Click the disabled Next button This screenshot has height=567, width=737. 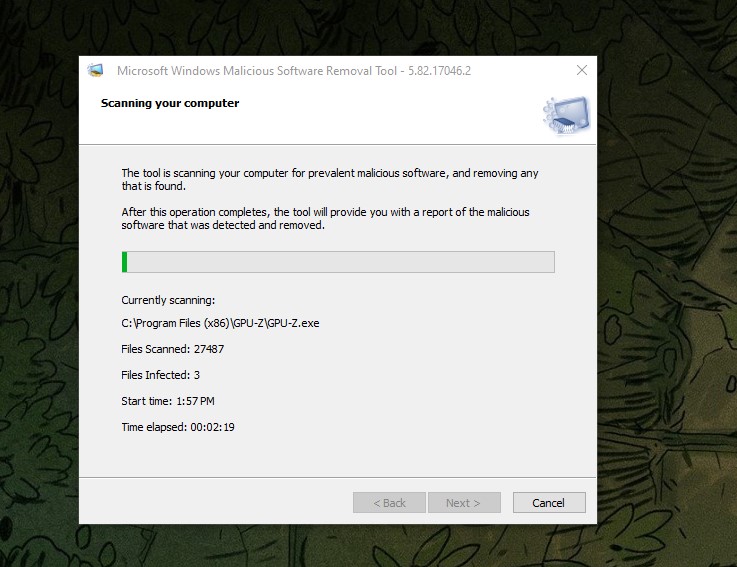pos(464,503)
